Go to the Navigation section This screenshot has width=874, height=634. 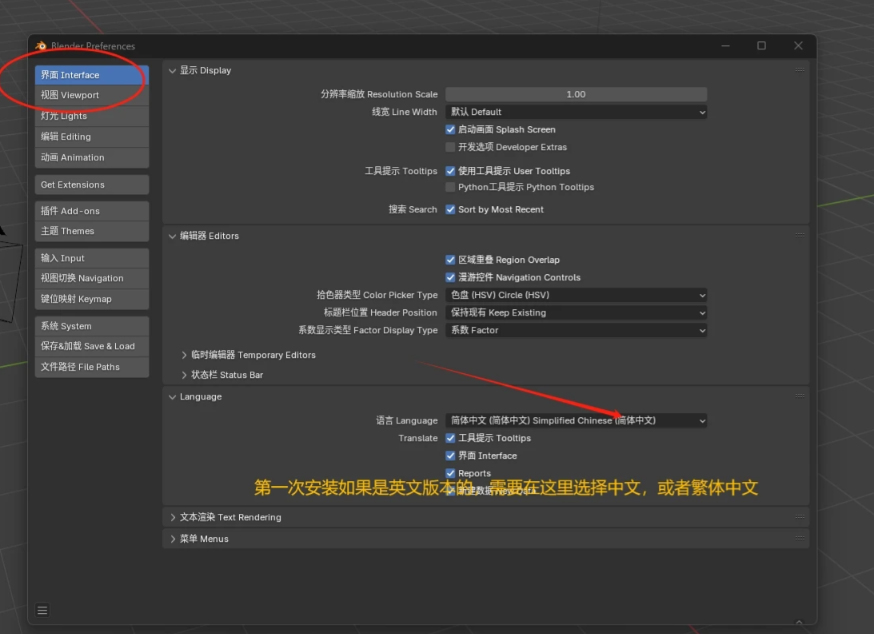point(92,278)
